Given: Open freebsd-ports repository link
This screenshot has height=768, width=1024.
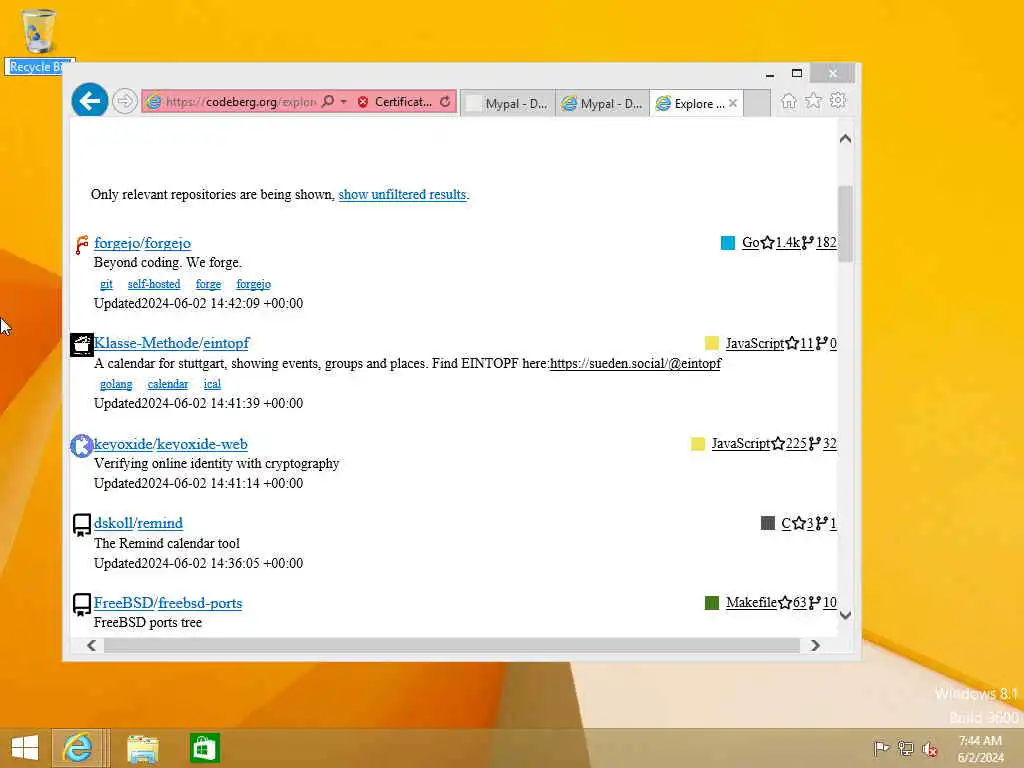Looking at the screenshot, I should 200,603.
